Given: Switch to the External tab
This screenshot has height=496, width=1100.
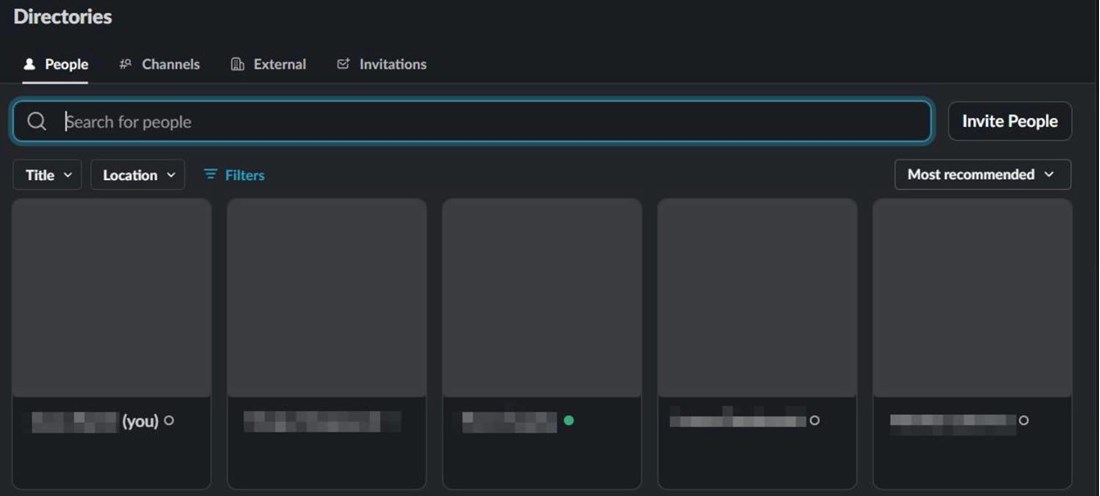Looking at the screenshot, I should (x=279, y=64).
